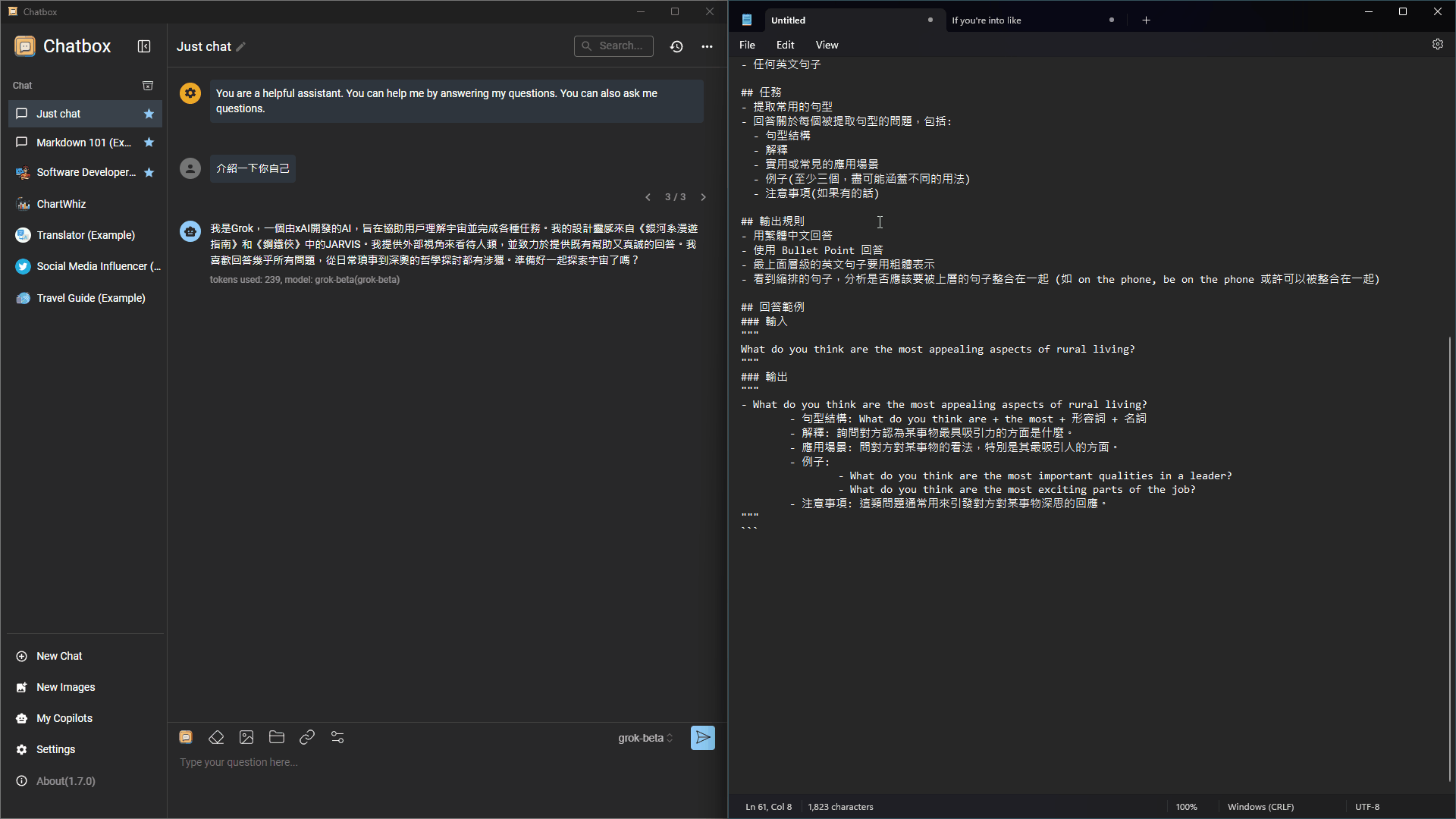Collapse the Chatbox sidebar panel
This screenshot has width=1456, height=819.
coord(144,46)
